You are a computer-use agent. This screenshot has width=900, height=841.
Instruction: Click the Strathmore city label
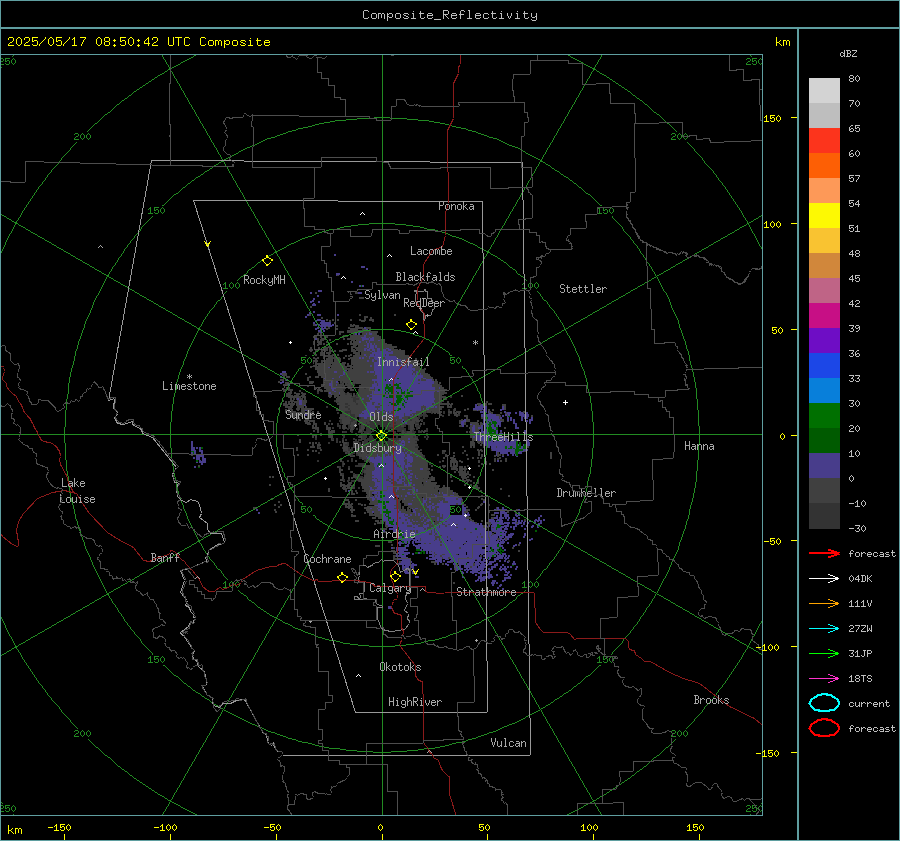[x=486, y=592]
